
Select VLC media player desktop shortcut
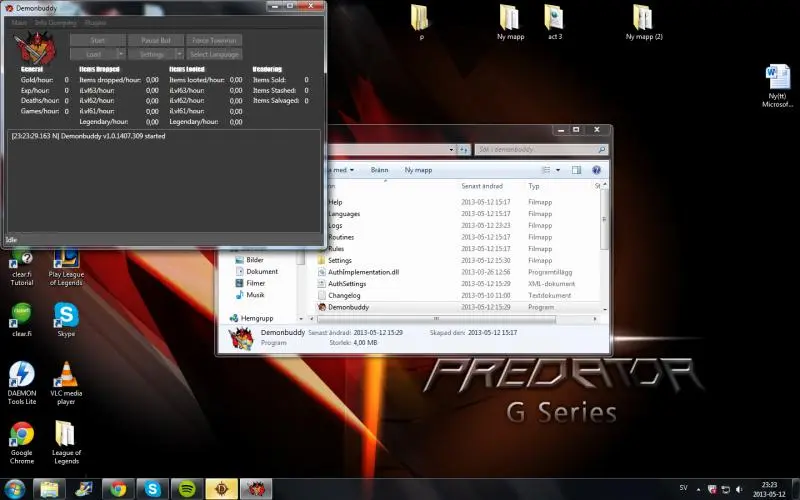[x=66, y=383]
